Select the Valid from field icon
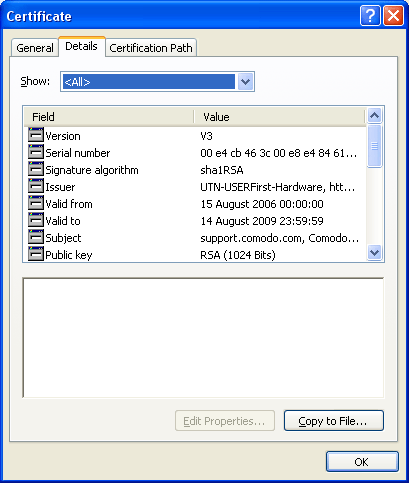409x483 pixels. pos(36,203)
